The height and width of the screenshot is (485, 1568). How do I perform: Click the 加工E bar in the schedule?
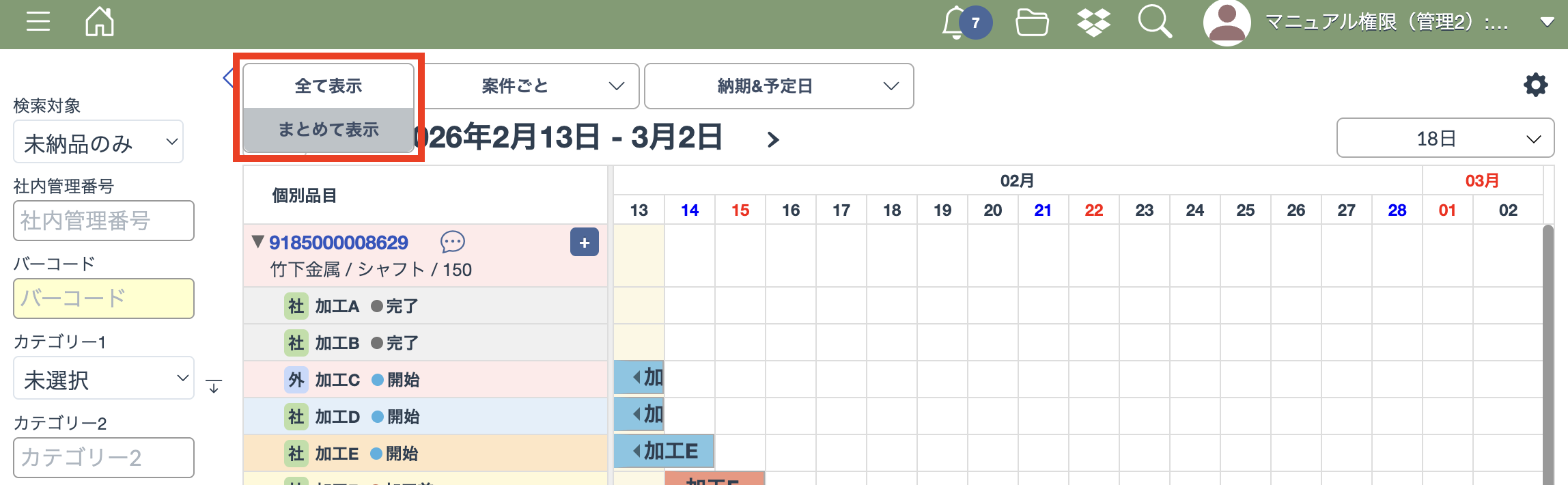[x=664, y=452]
